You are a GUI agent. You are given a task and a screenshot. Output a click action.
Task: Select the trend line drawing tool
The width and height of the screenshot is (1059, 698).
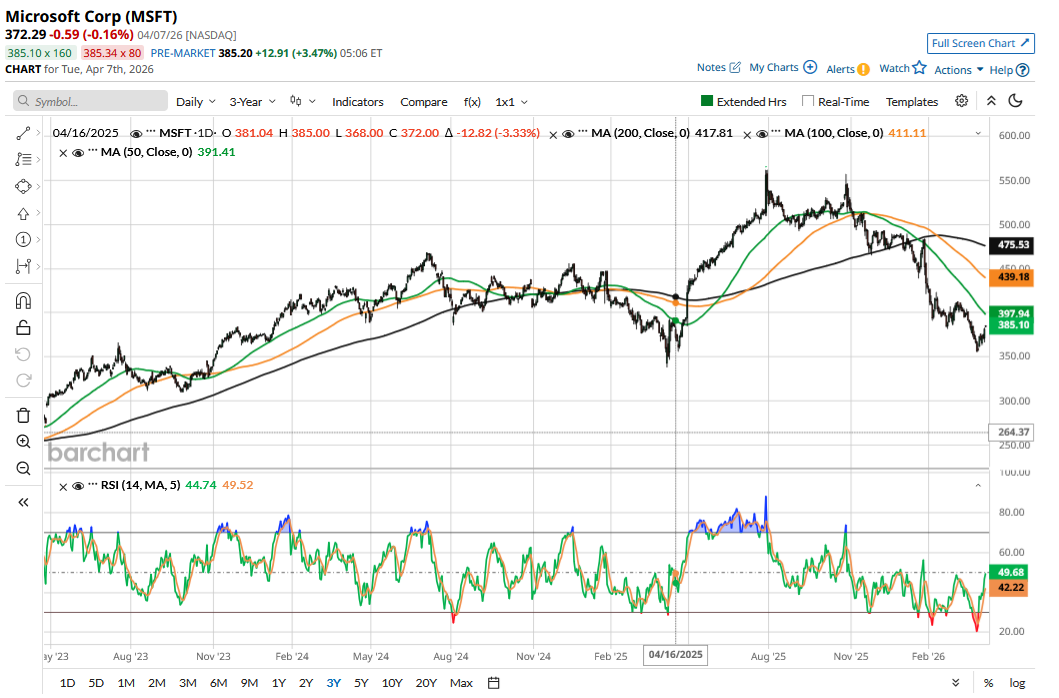coord(23,133)
